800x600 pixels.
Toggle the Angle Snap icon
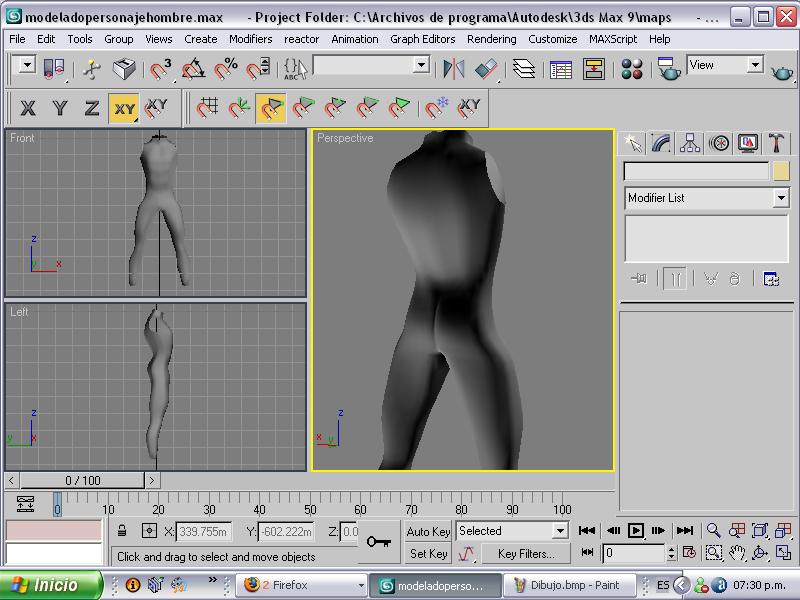pos(193,69)
